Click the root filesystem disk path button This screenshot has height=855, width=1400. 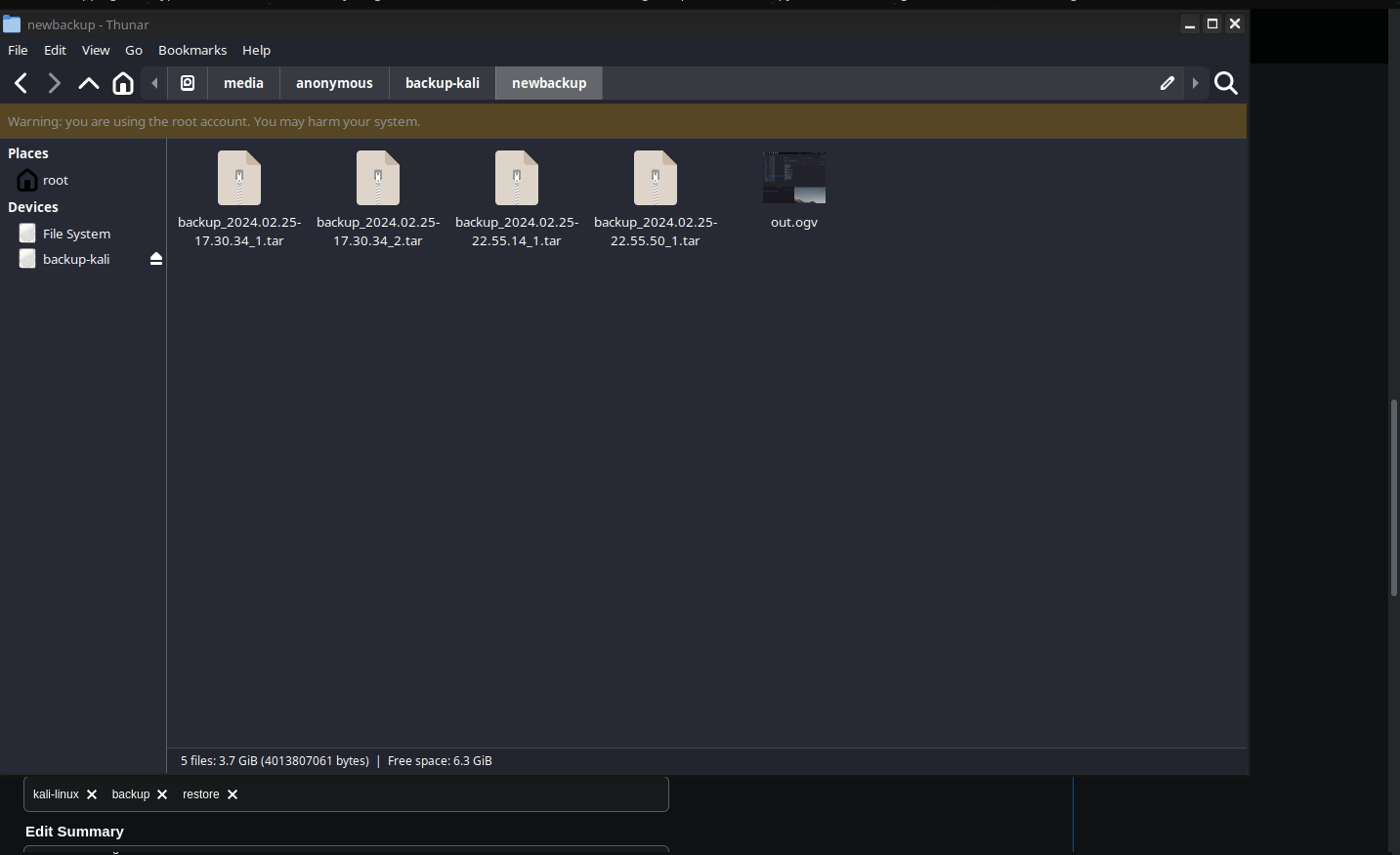[188, 83]
